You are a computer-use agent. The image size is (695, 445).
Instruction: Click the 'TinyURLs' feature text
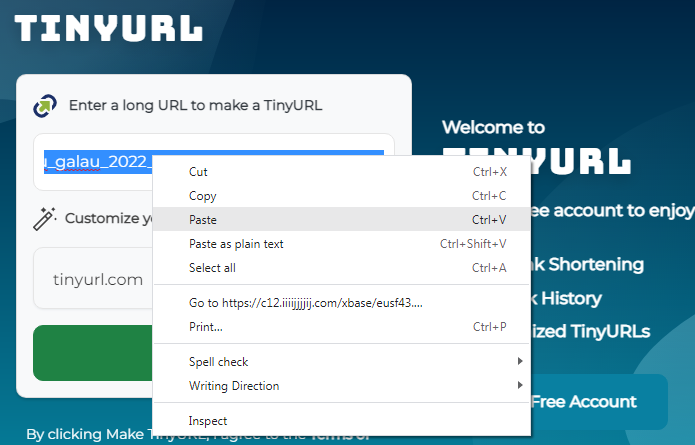(610, 331)
